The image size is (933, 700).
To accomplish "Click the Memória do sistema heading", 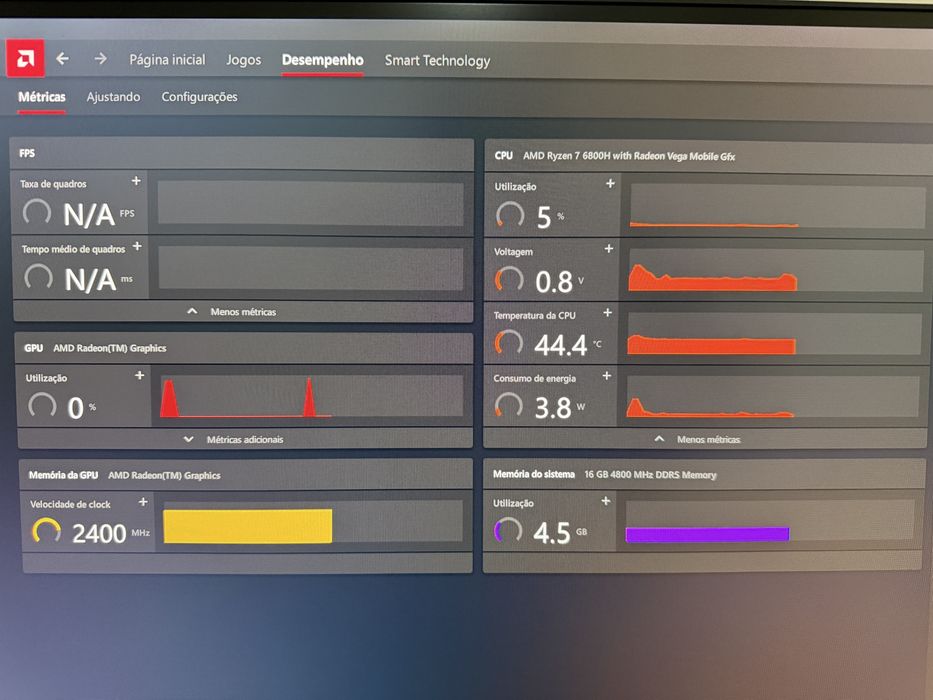I will (x=534, y=474).
